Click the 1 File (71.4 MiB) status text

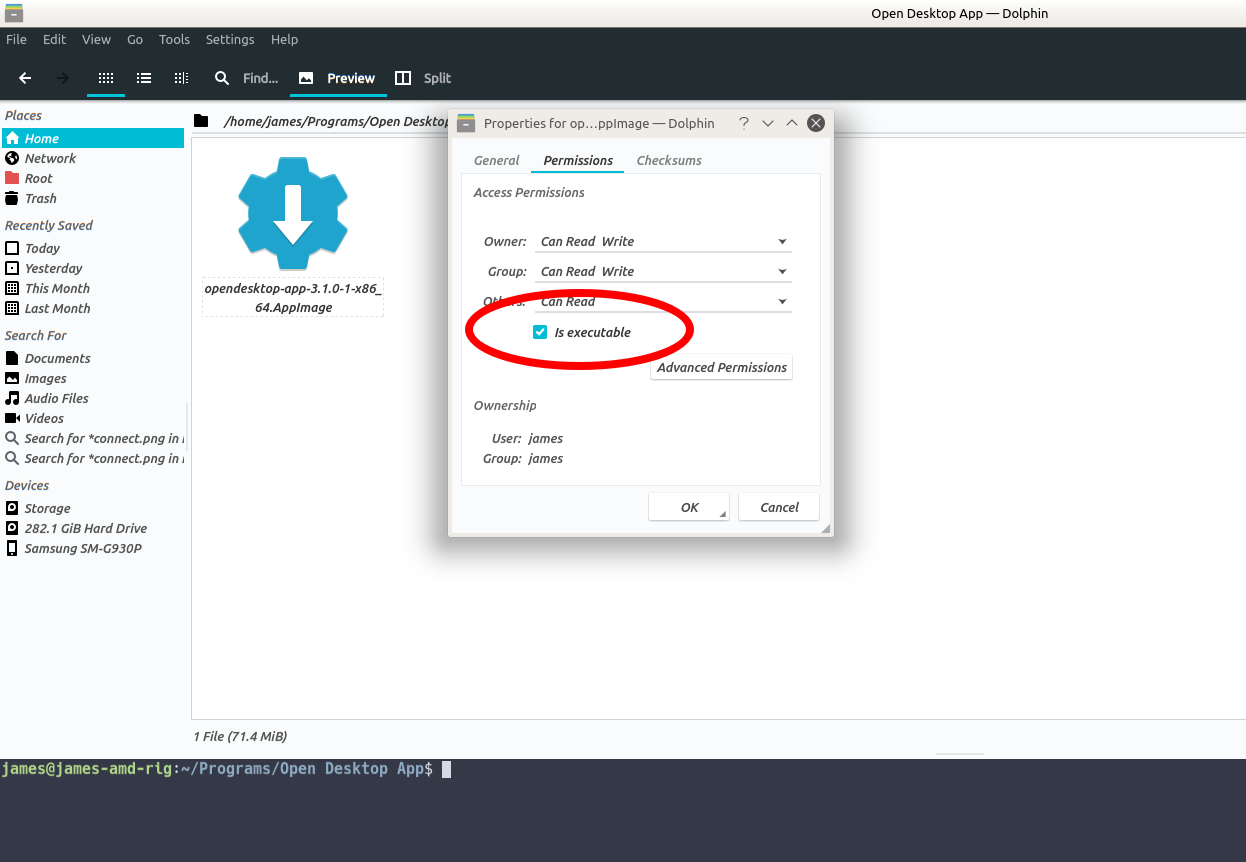[x=240, y=736]
